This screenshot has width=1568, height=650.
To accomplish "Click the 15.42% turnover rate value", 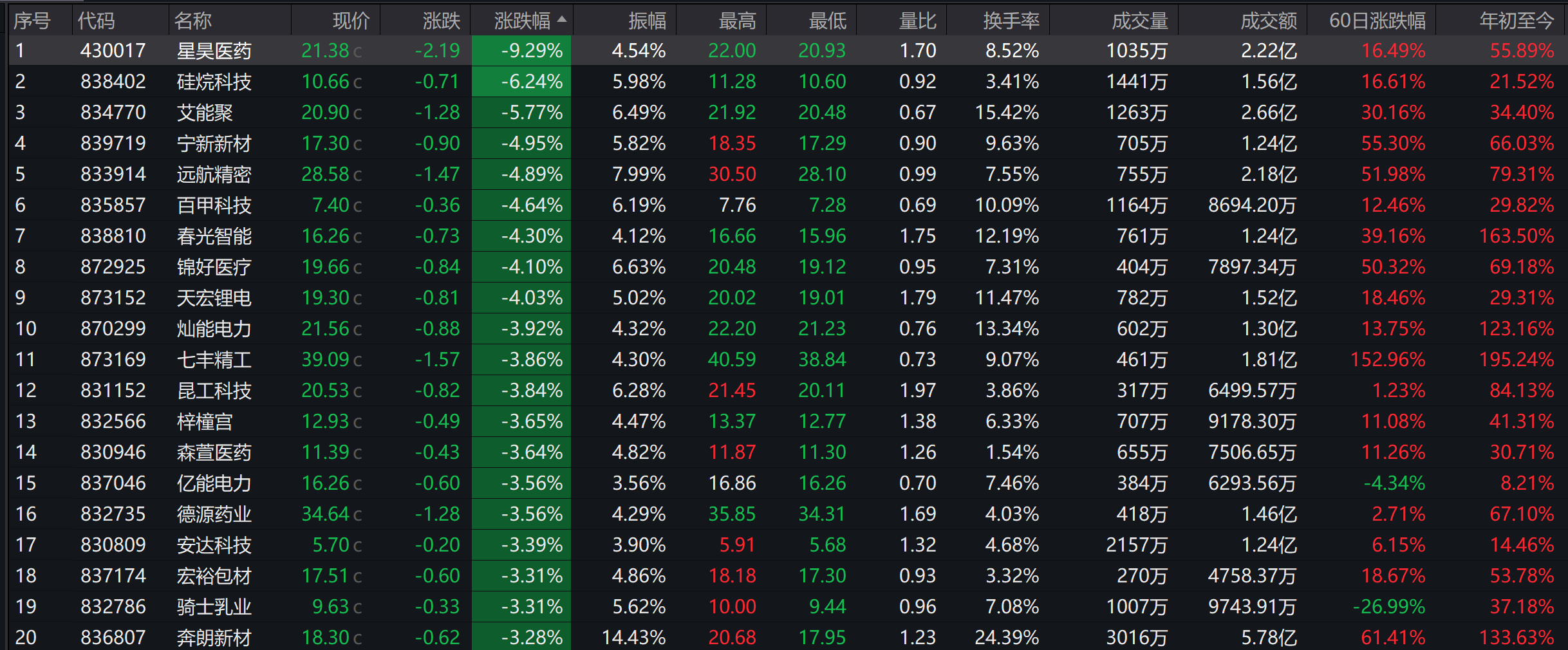I will [1007, 113].
